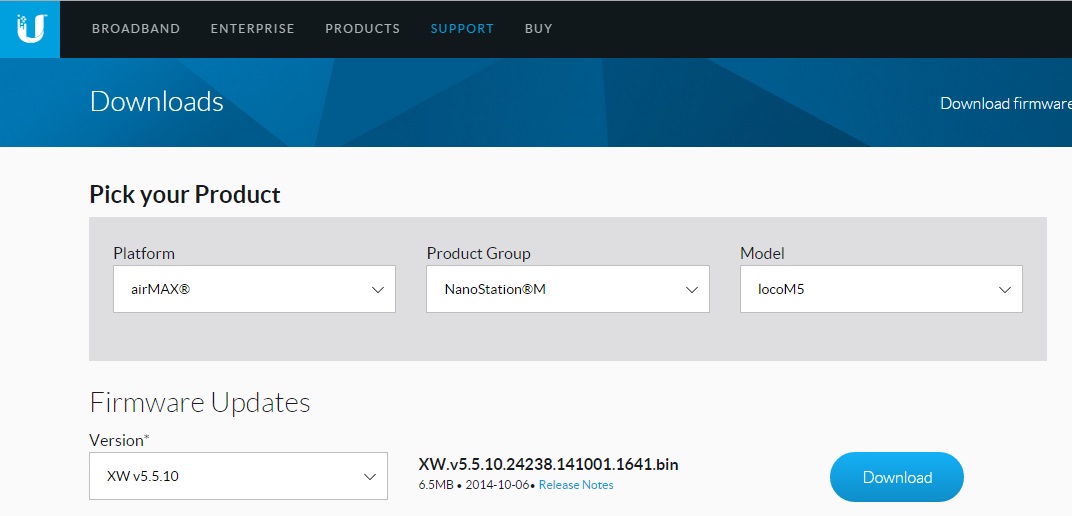Open the Version XW v5.5.10 dropdown
This screenshot has height=516, width=1072.
coord(238,476)
